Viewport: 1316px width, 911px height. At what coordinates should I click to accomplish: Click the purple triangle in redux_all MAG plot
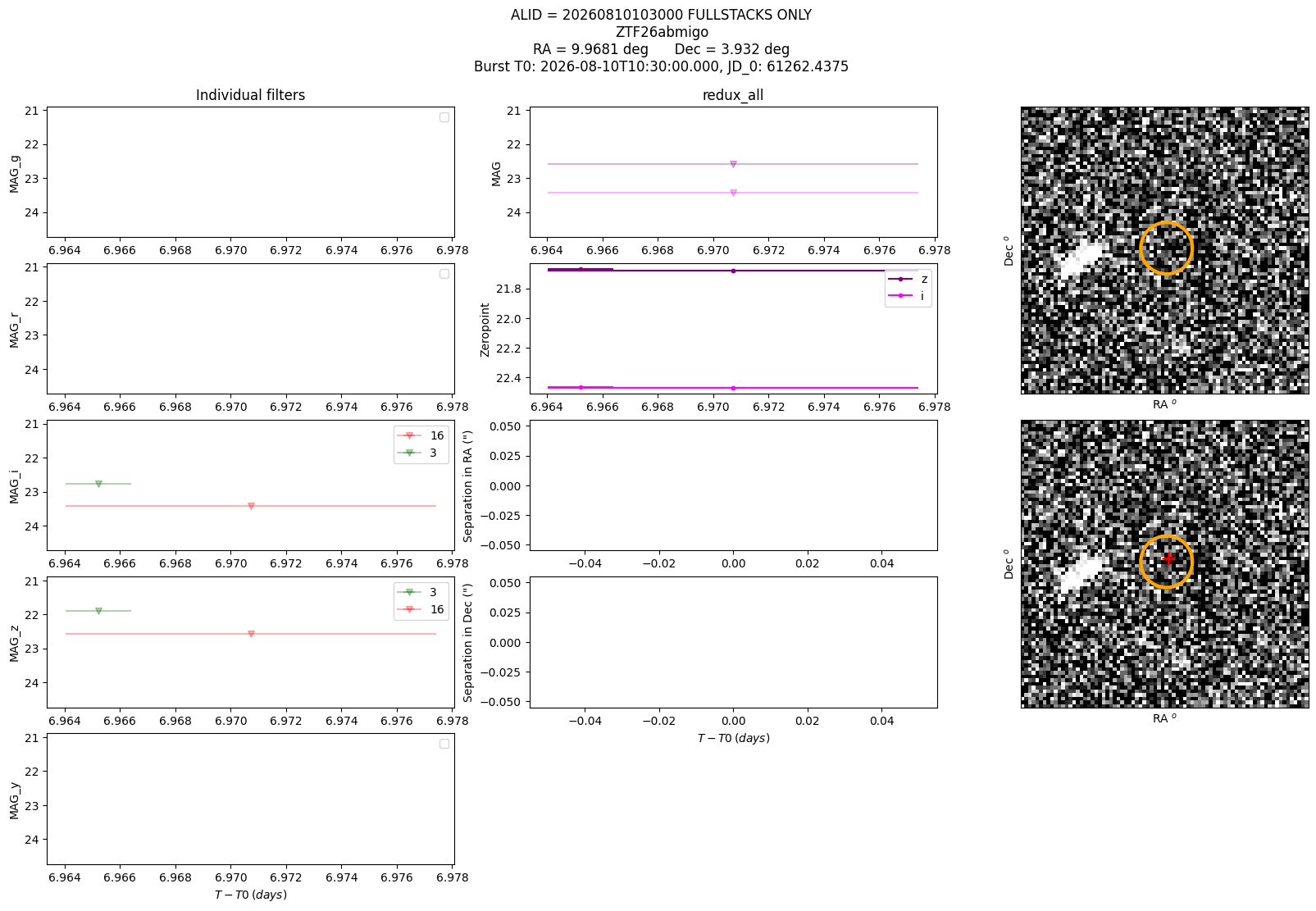coord(733,165)
